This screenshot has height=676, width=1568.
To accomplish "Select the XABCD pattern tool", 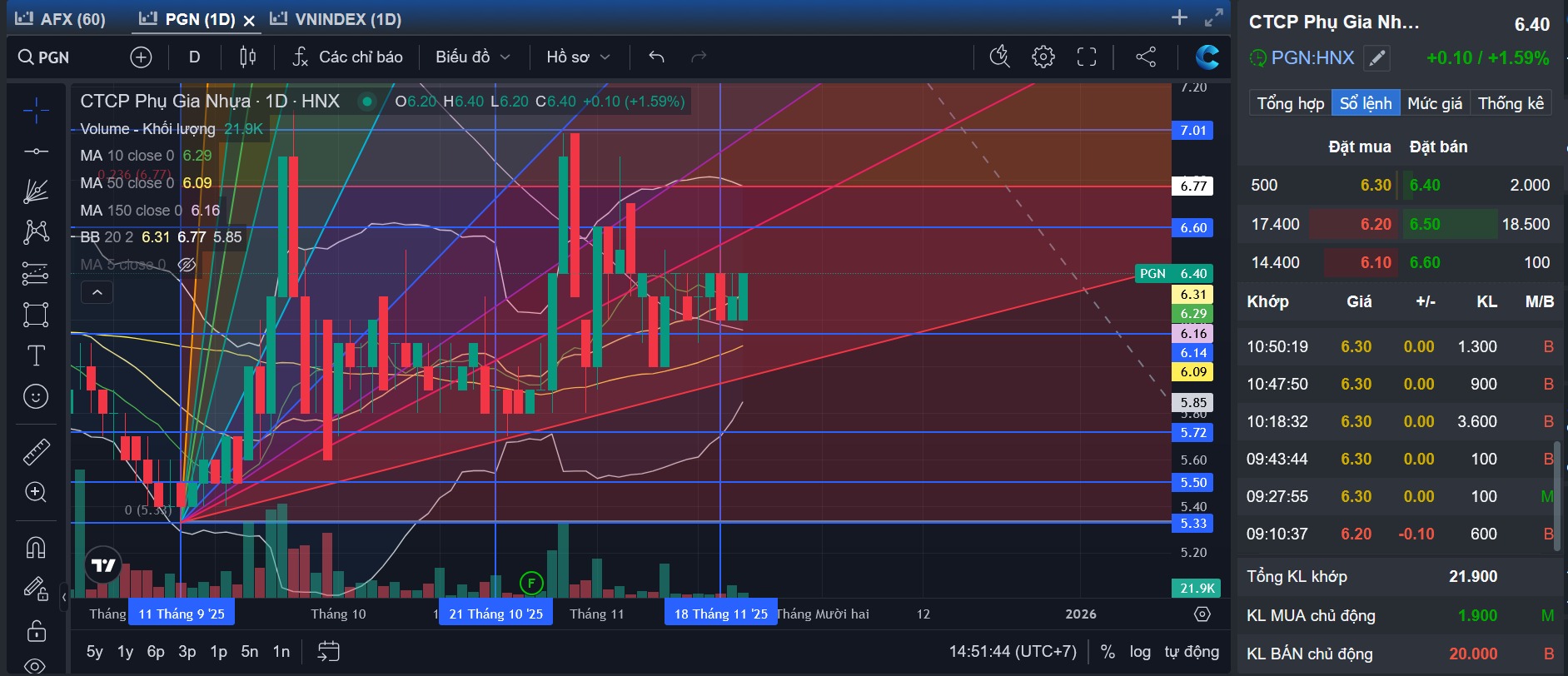I will 36,231.
